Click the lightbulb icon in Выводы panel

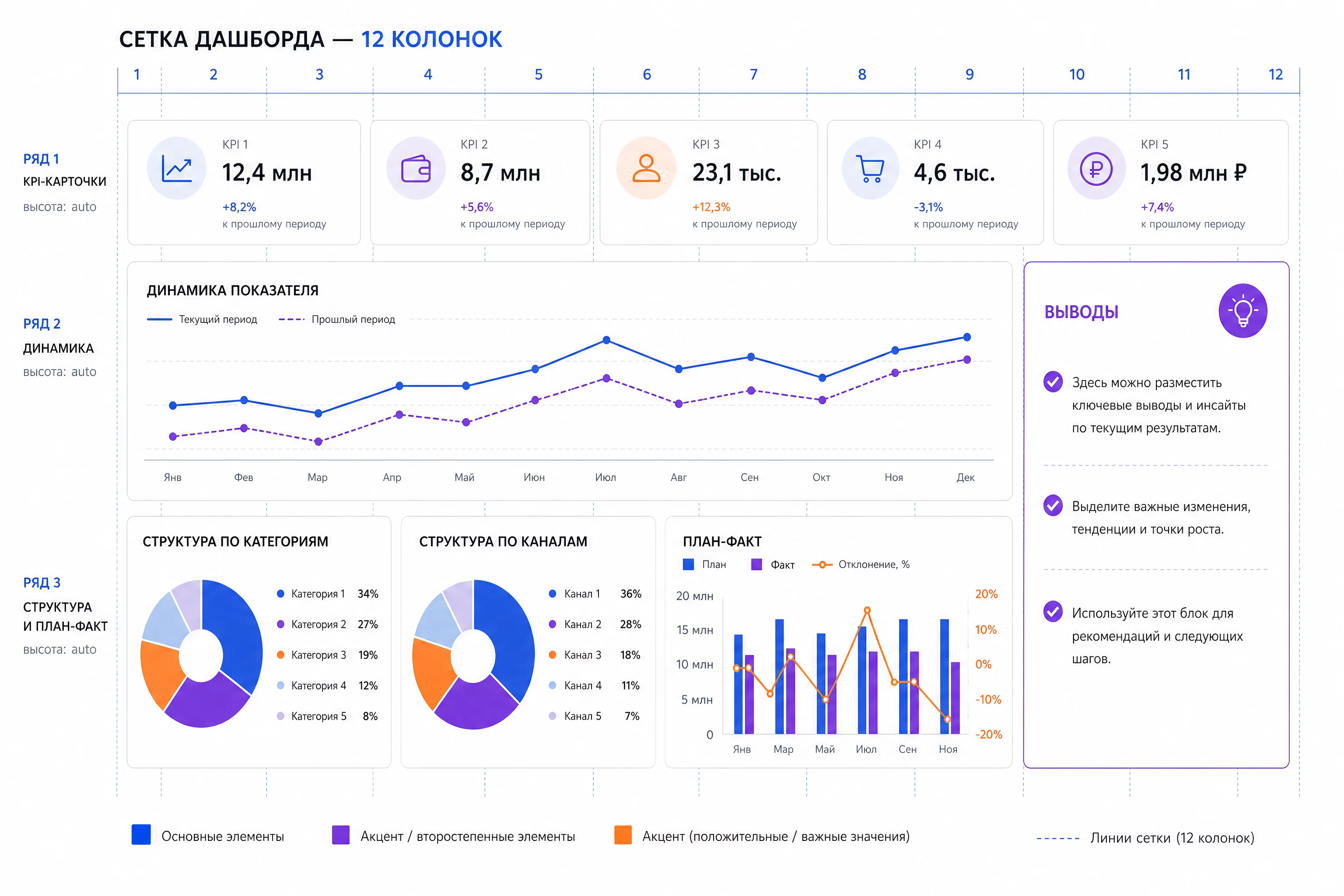[1243, 311]
